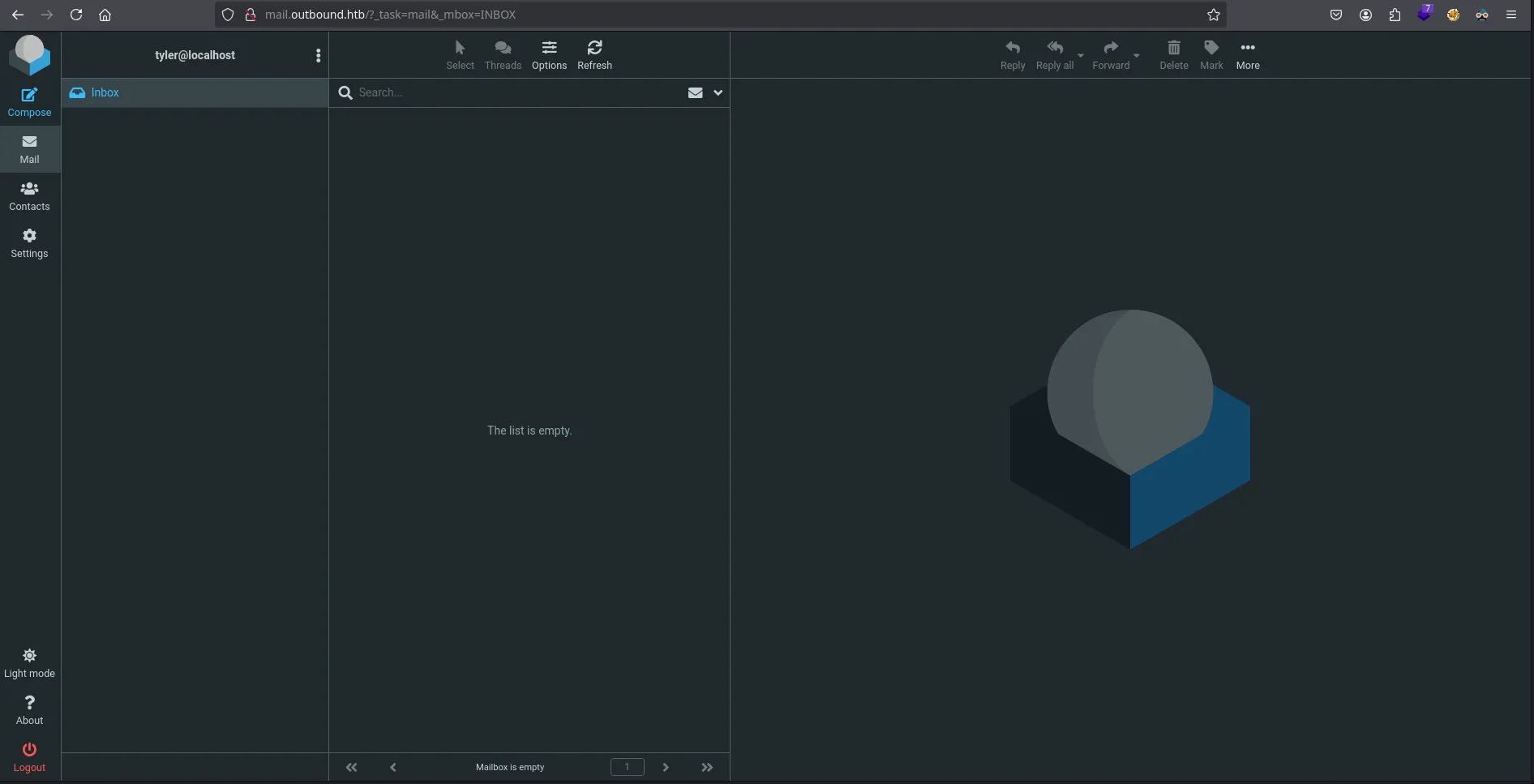Viewport: 1534px width, 784px height.
Task: Reply to the selected message
Action: [1013, 55]
